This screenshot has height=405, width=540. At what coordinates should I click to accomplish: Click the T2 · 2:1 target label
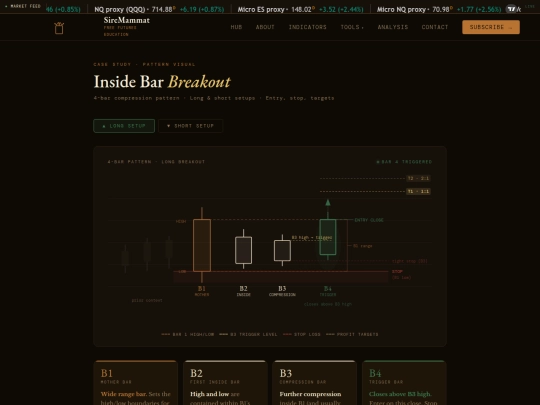418,178
